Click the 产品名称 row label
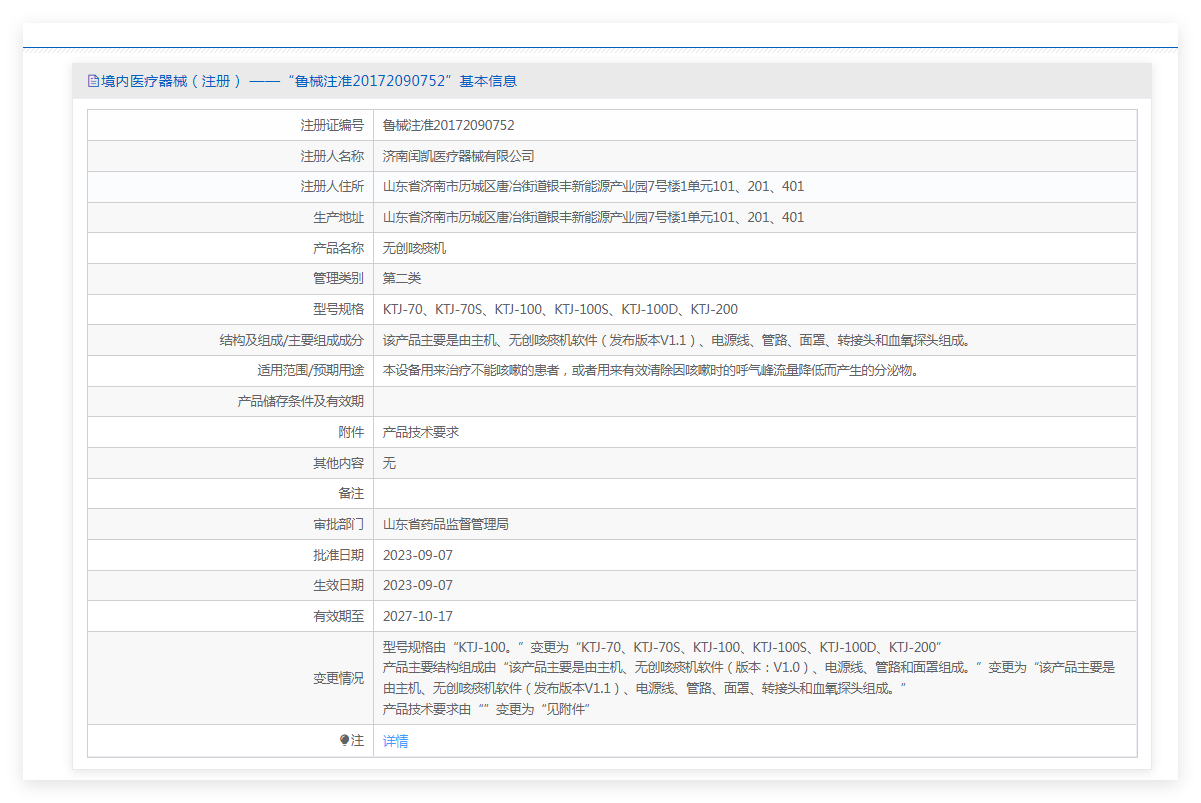 (x=338, y=248)
